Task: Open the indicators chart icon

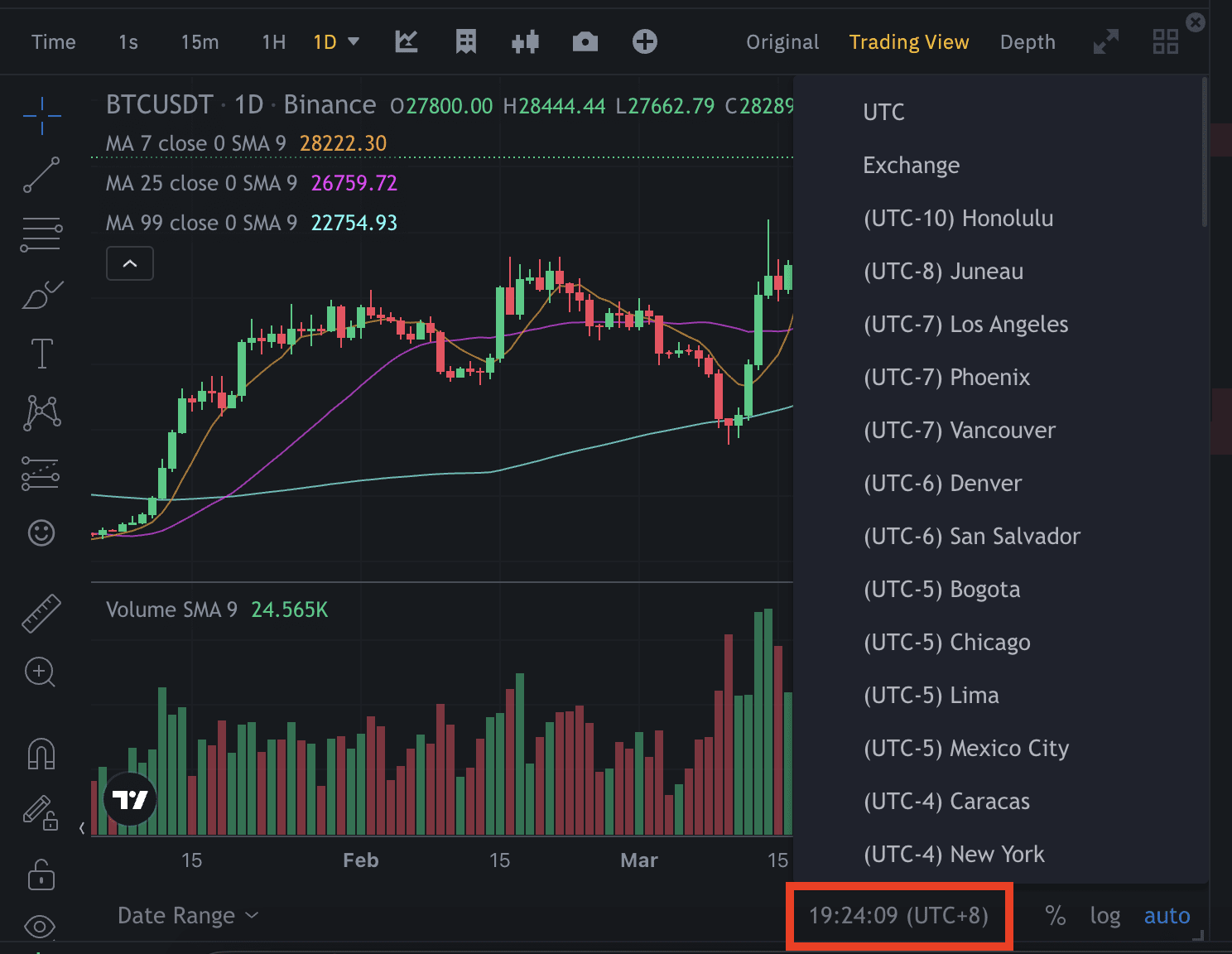Action: (x=407, y=41)
